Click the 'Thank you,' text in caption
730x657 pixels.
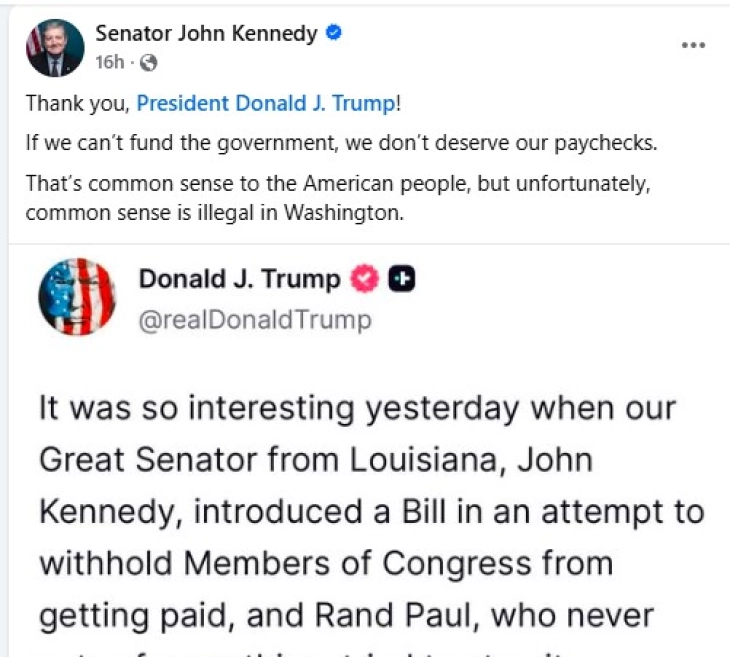click(79, 103)
